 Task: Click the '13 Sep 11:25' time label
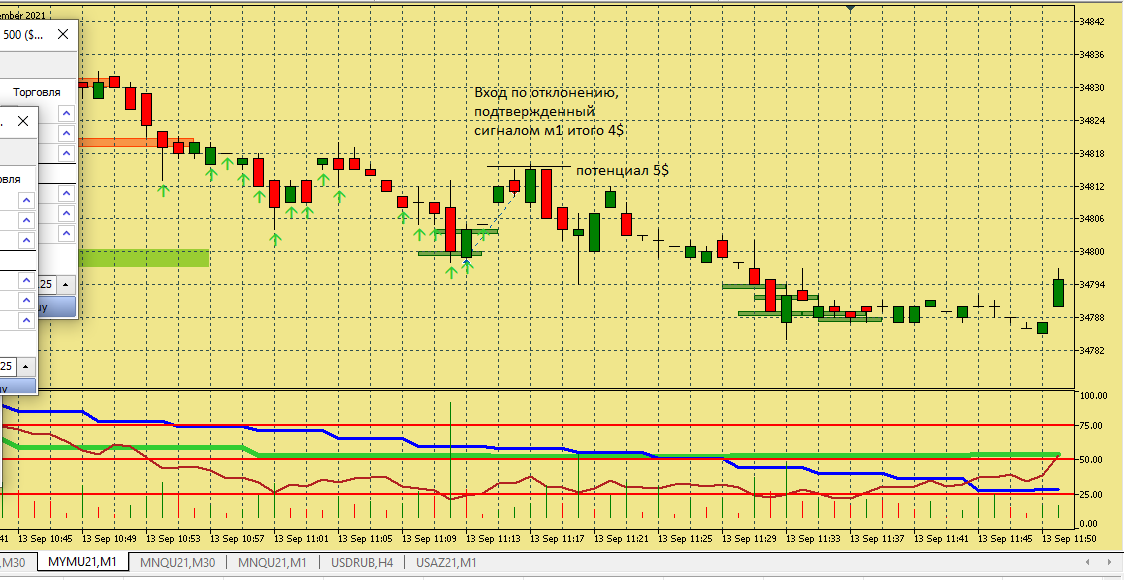click(685, 538)
